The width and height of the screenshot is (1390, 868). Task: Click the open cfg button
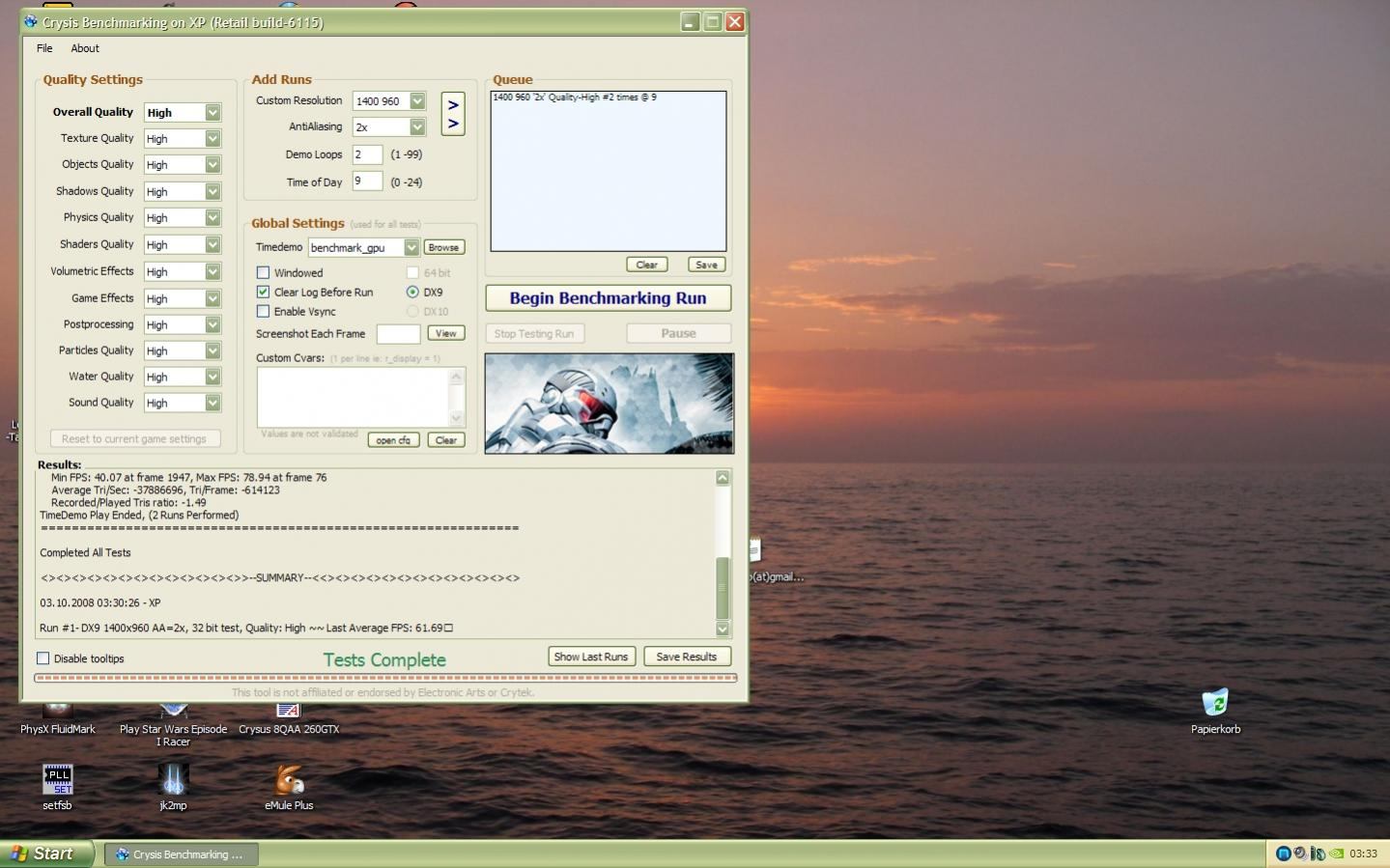pyautogui.click(x=393, y=440)
